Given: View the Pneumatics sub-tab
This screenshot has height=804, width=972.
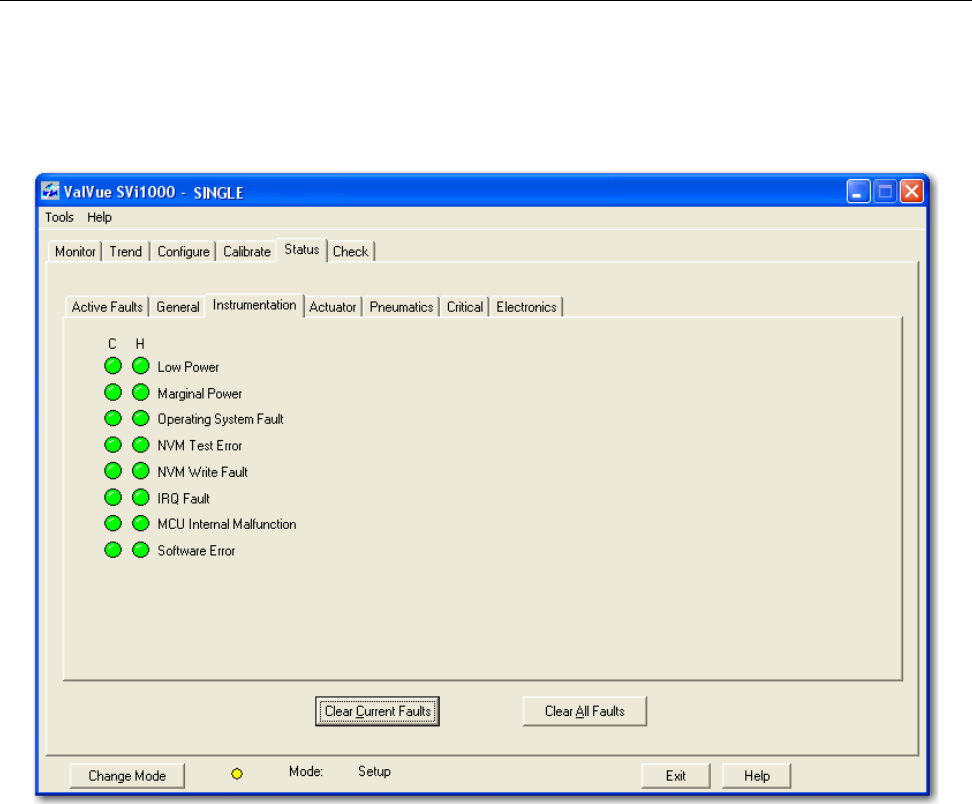Looking at the screenshot, I should point(401,307).
